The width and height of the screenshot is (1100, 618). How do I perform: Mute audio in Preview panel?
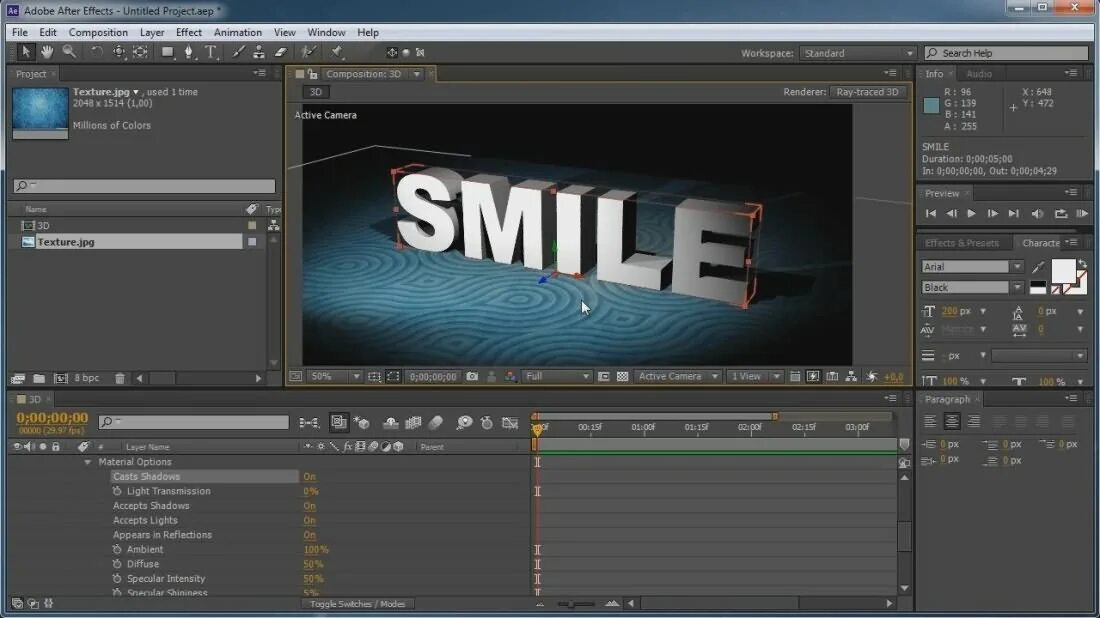pos(1037,213)
